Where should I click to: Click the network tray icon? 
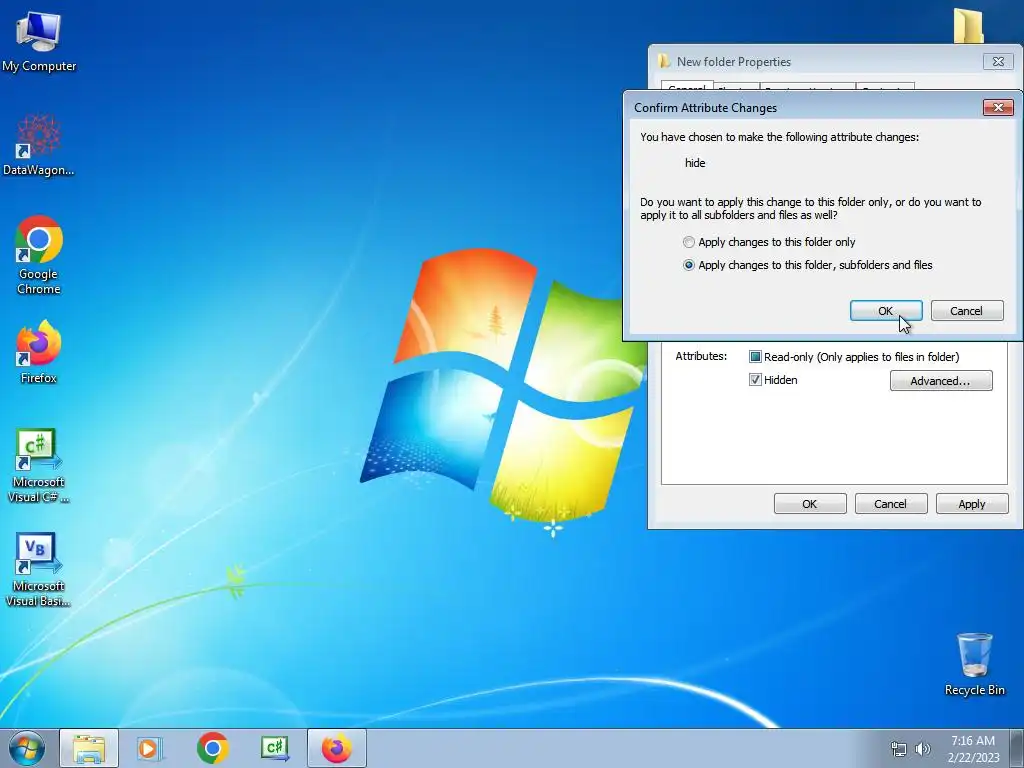pyautogui.click(x=899, y=749)
